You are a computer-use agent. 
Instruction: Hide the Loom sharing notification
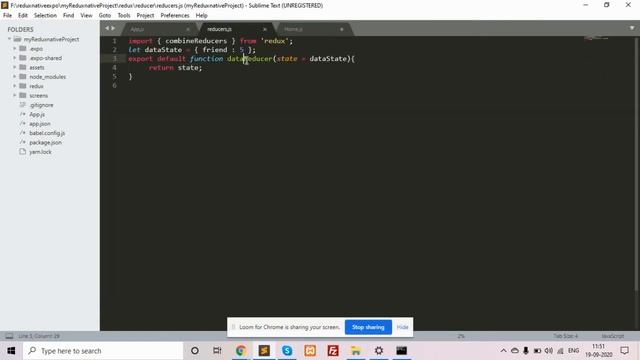tap(402, 327)
